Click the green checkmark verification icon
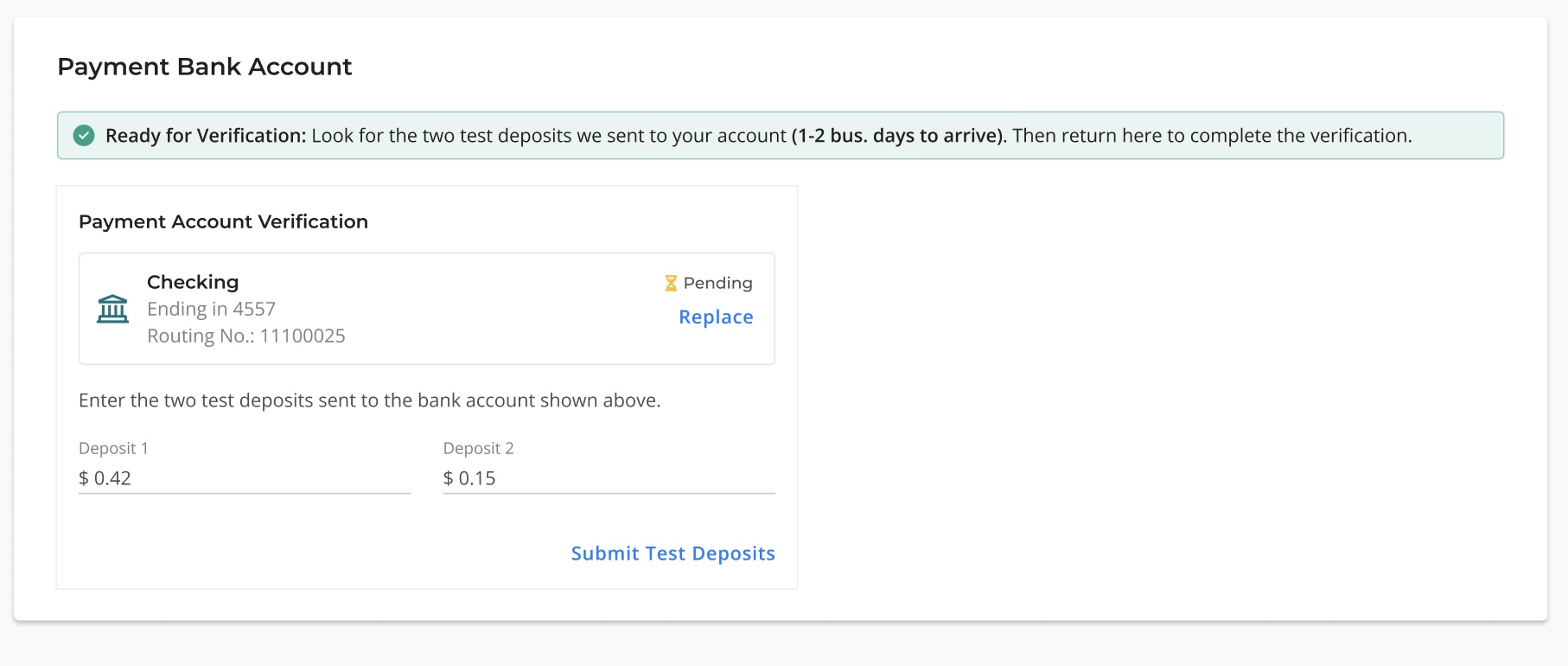Screen dimensions: 1568x666 point(84,135)
